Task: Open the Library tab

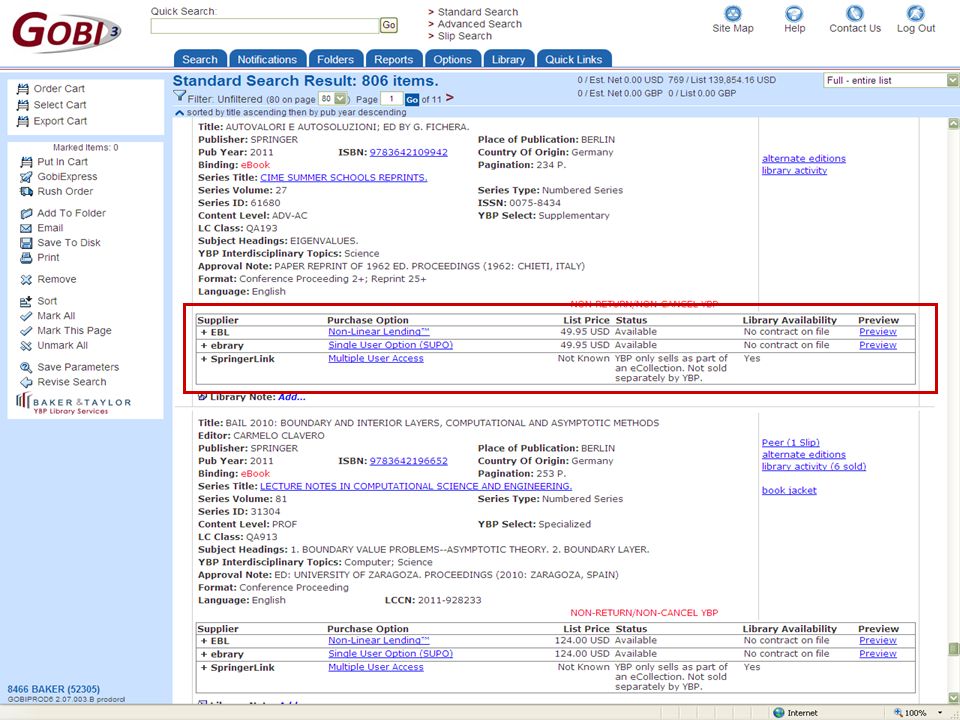Action: click(508, 59)
